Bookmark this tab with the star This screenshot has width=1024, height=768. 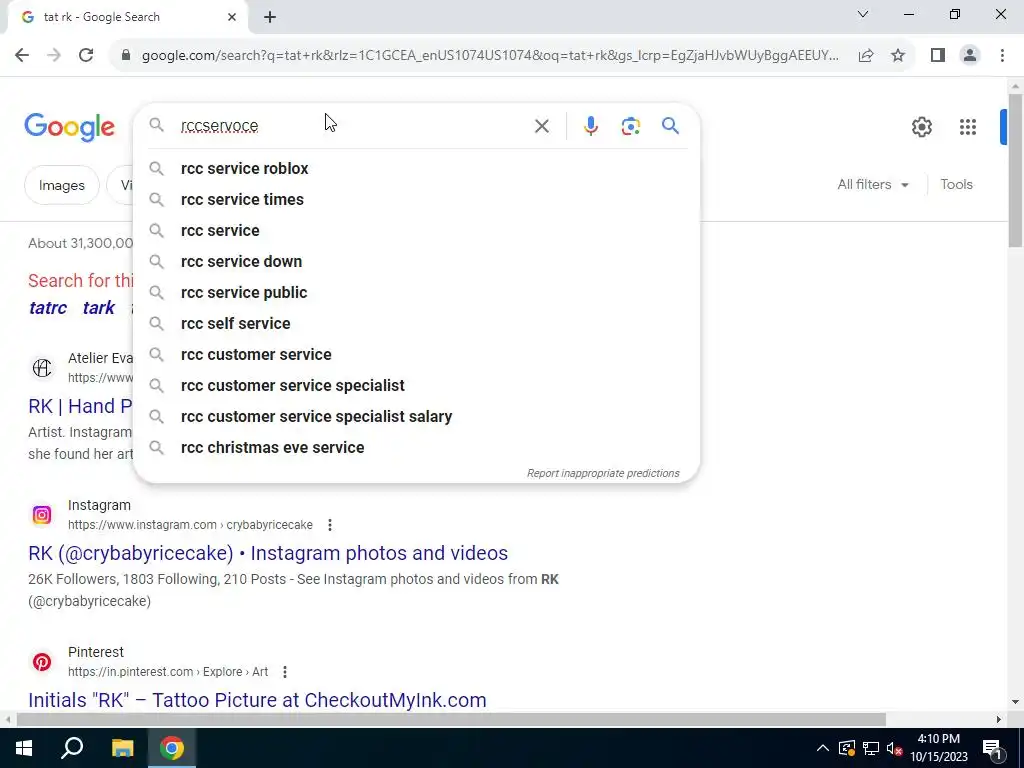(x=898, y=56)
